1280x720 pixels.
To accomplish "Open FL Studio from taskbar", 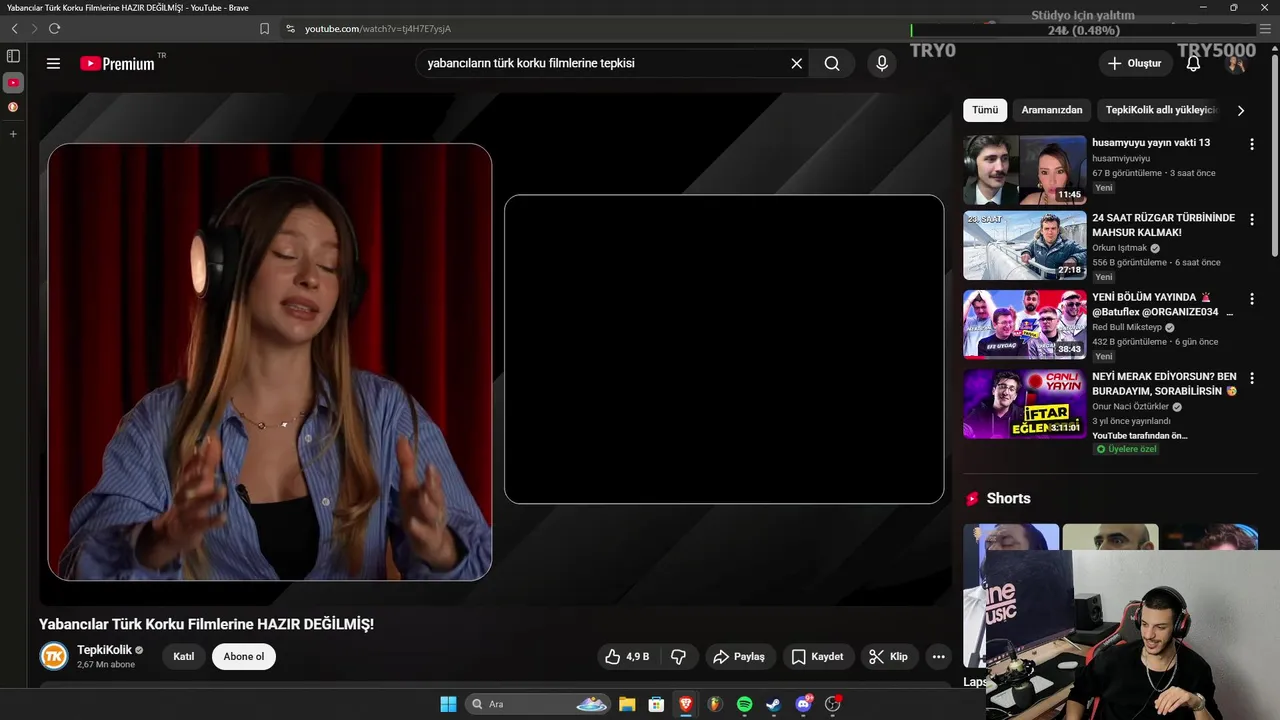I will [x=715, y=704].
